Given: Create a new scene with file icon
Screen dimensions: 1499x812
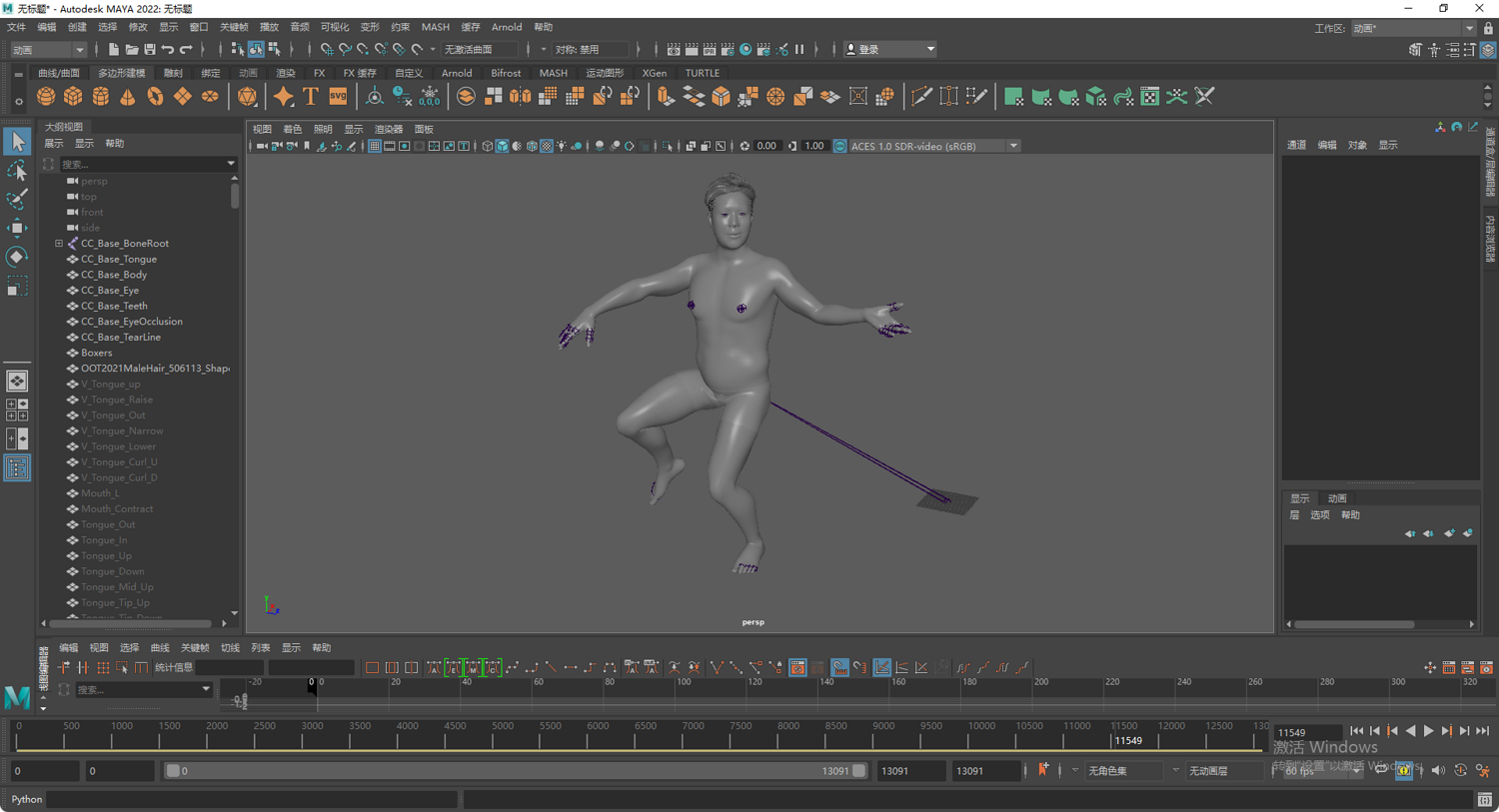Looking at the screenshot, I should (x=113, y=49).
